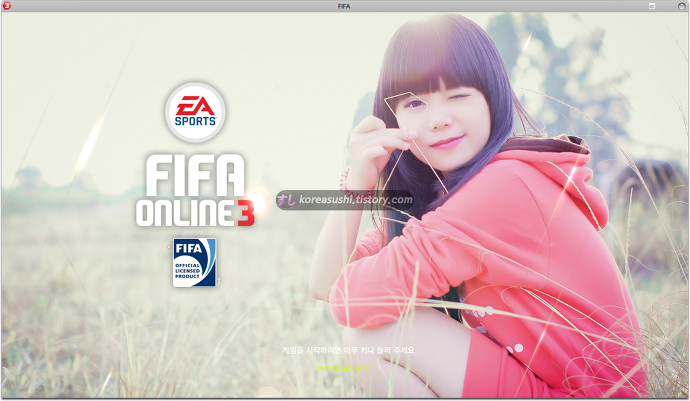690x401 pixels.
Task: Click the square window icon in title bar
Action: pos(652,6)
